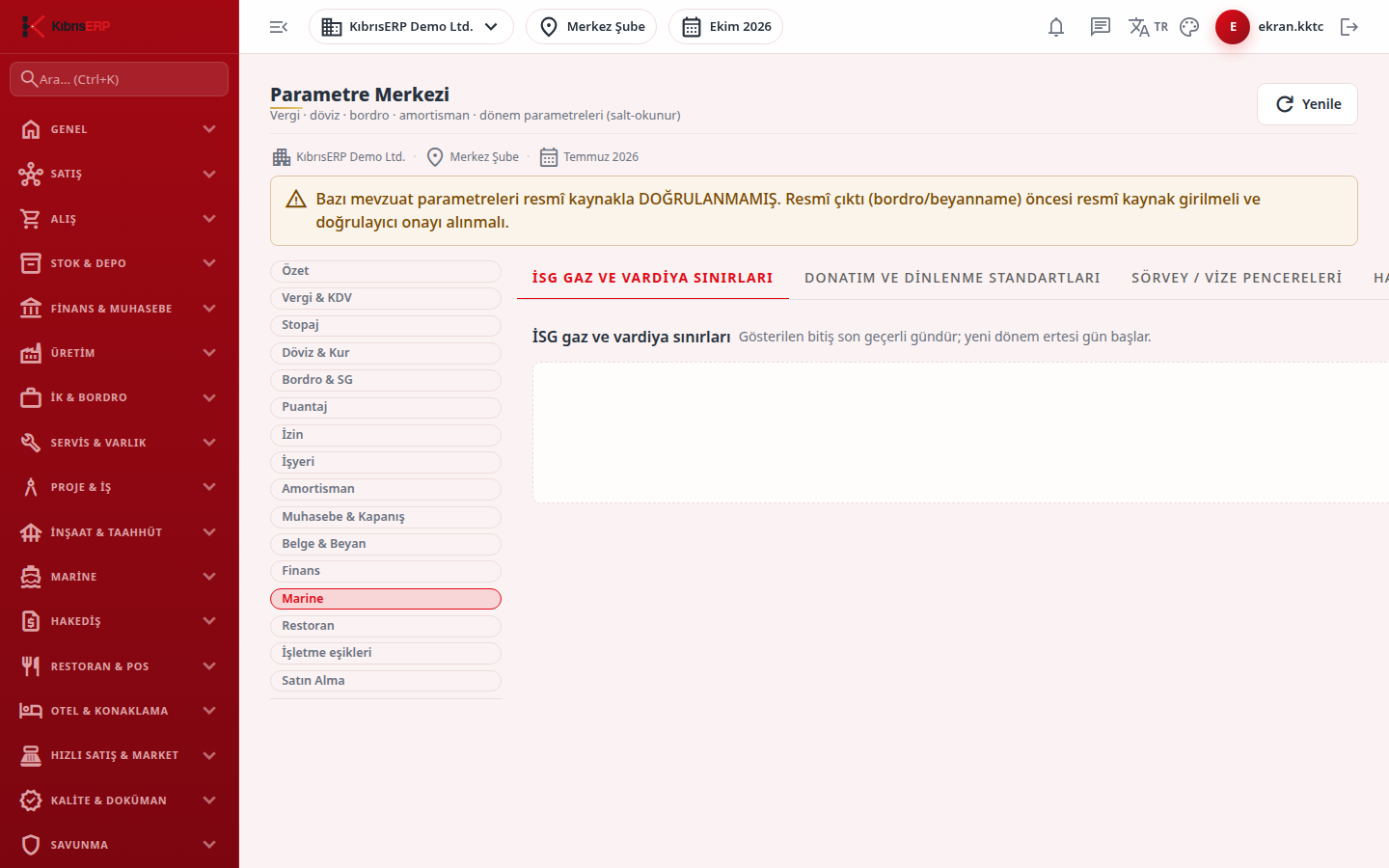Click the Restoran & POS fork icon
The height and width of the screenshot is (868, 1389).
tap(31, 666)
